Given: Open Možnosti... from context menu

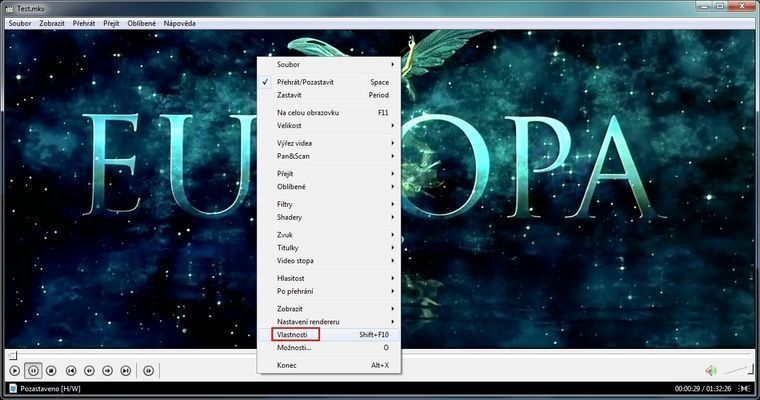Looking at the screenshot, I should [329, 348].
